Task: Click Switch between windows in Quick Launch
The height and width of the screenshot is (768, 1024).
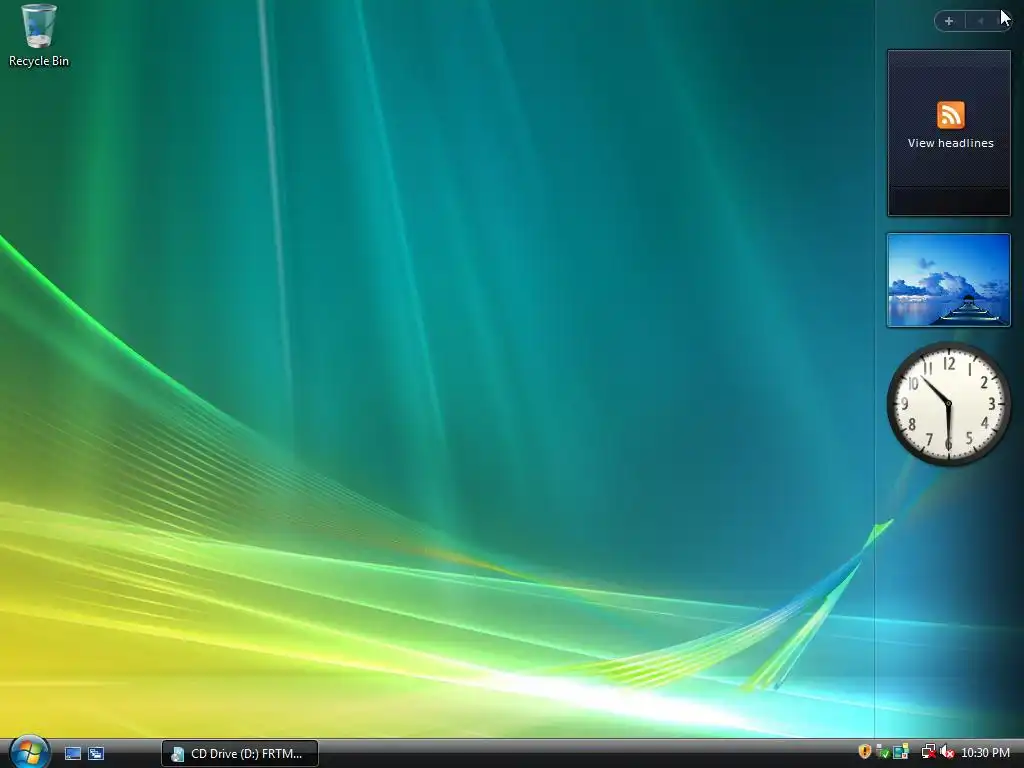Action: click(x=96, y=754)
